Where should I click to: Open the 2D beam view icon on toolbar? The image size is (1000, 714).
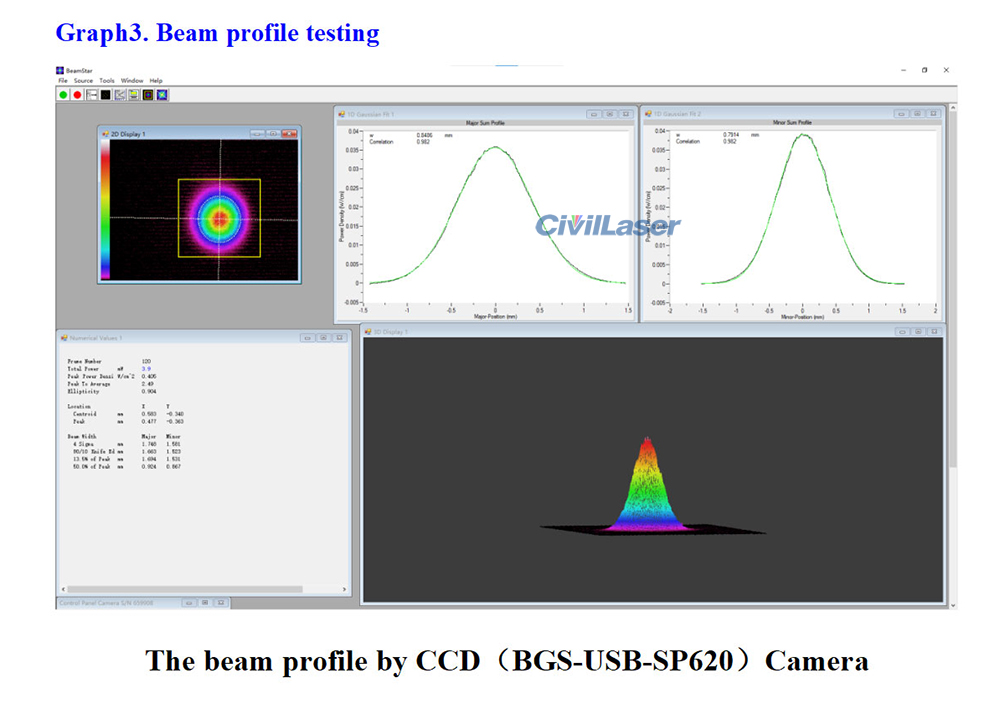click(x=147, y=95)
